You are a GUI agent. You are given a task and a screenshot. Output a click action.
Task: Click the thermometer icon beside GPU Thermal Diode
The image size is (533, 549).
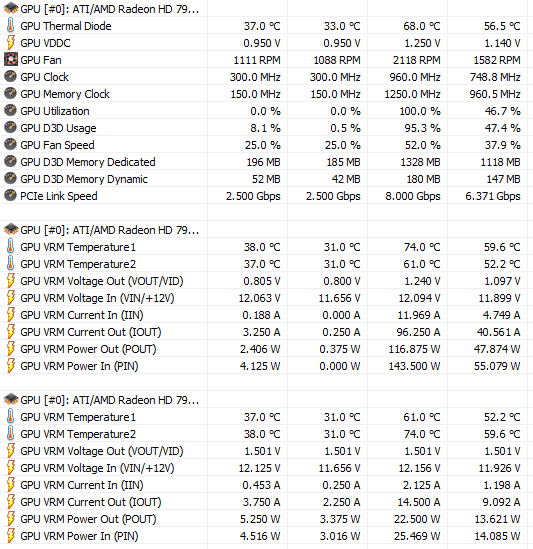[11, 26]
